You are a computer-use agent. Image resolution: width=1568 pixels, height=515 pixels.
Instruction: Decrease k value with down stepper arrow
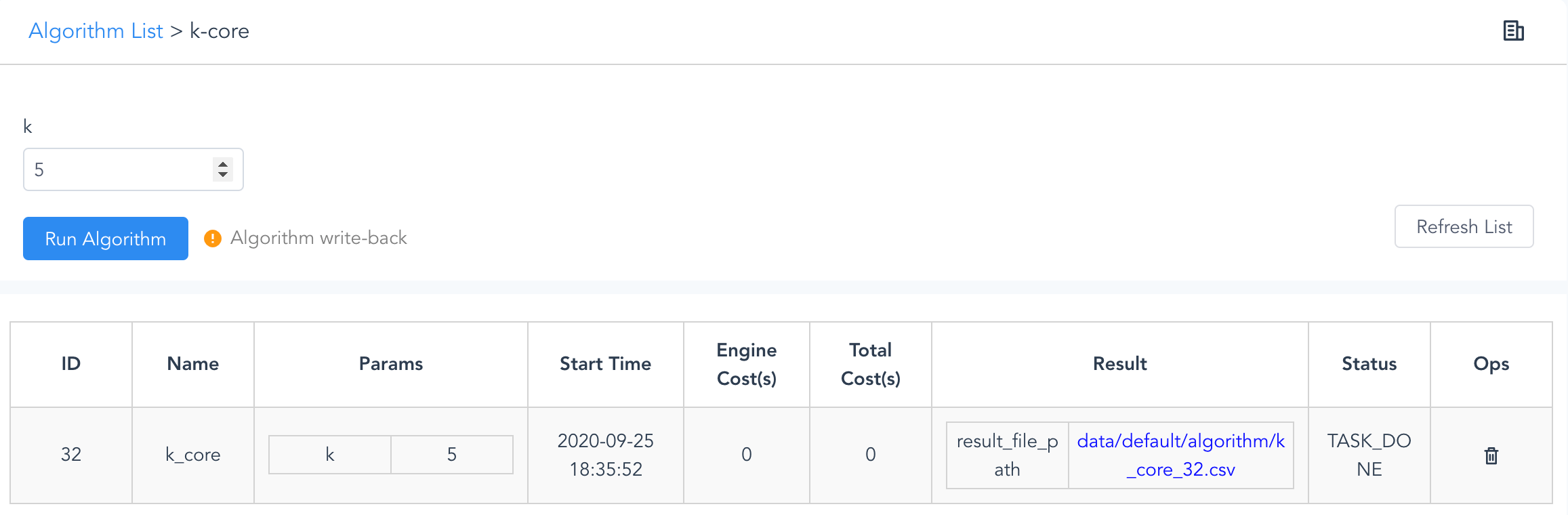coord(223,176)
